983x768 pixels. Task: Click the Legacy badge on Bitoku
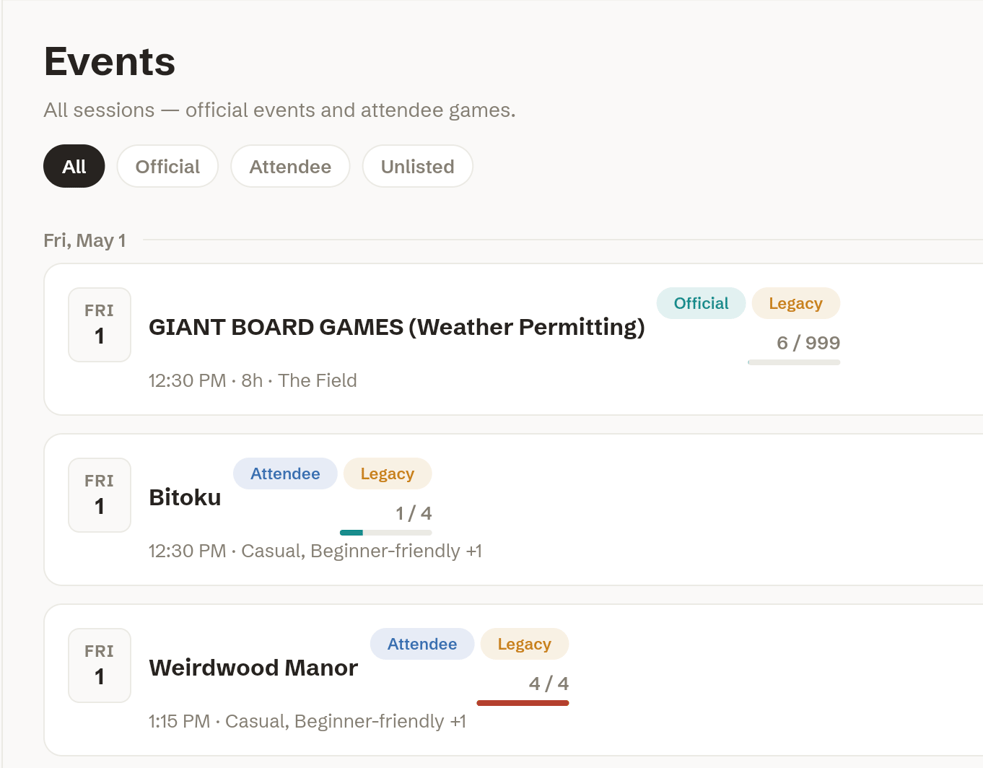tap(387, 473)
